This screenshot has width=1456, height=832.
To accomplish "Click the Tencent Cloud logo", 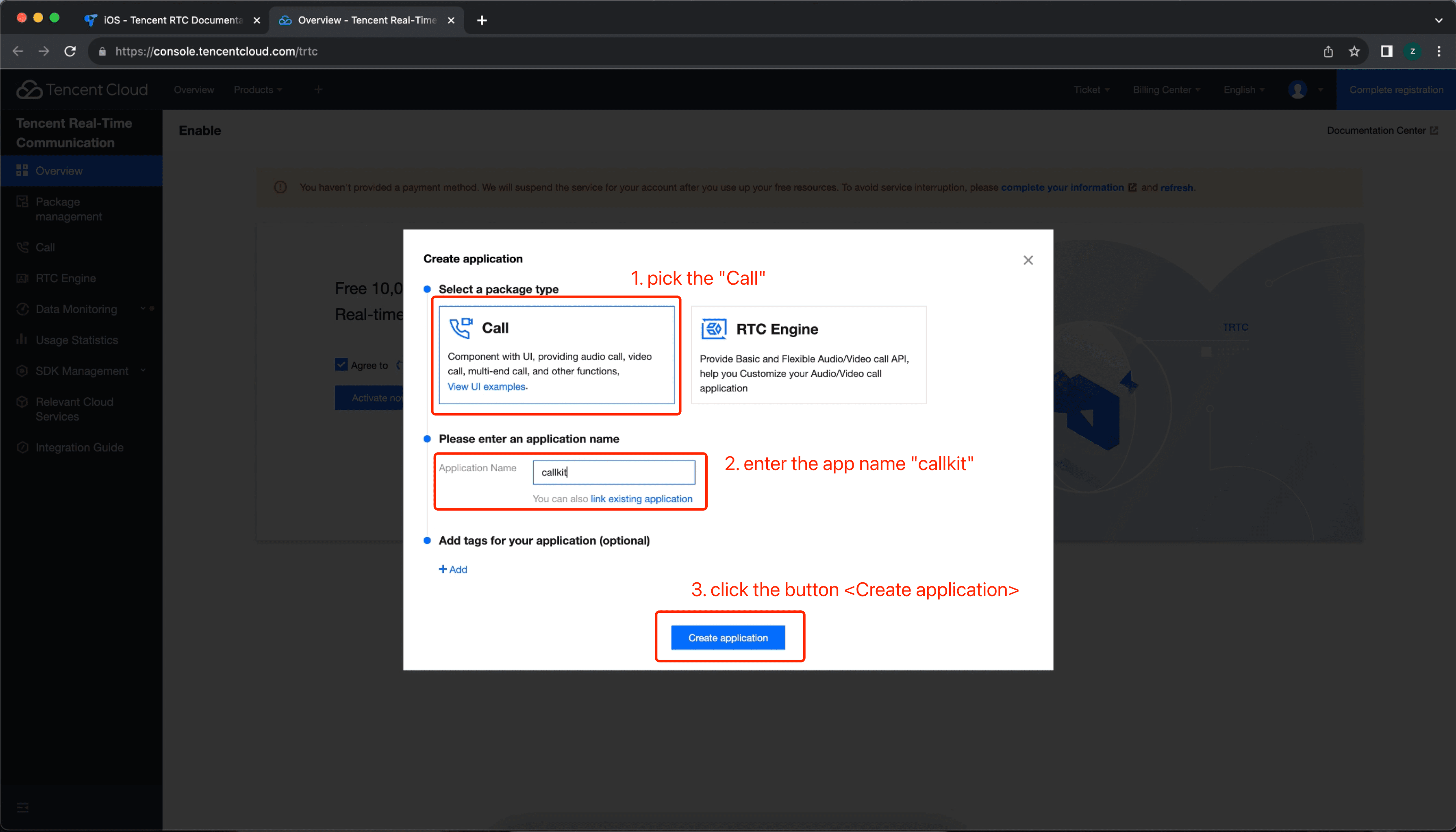I will 82,90.
